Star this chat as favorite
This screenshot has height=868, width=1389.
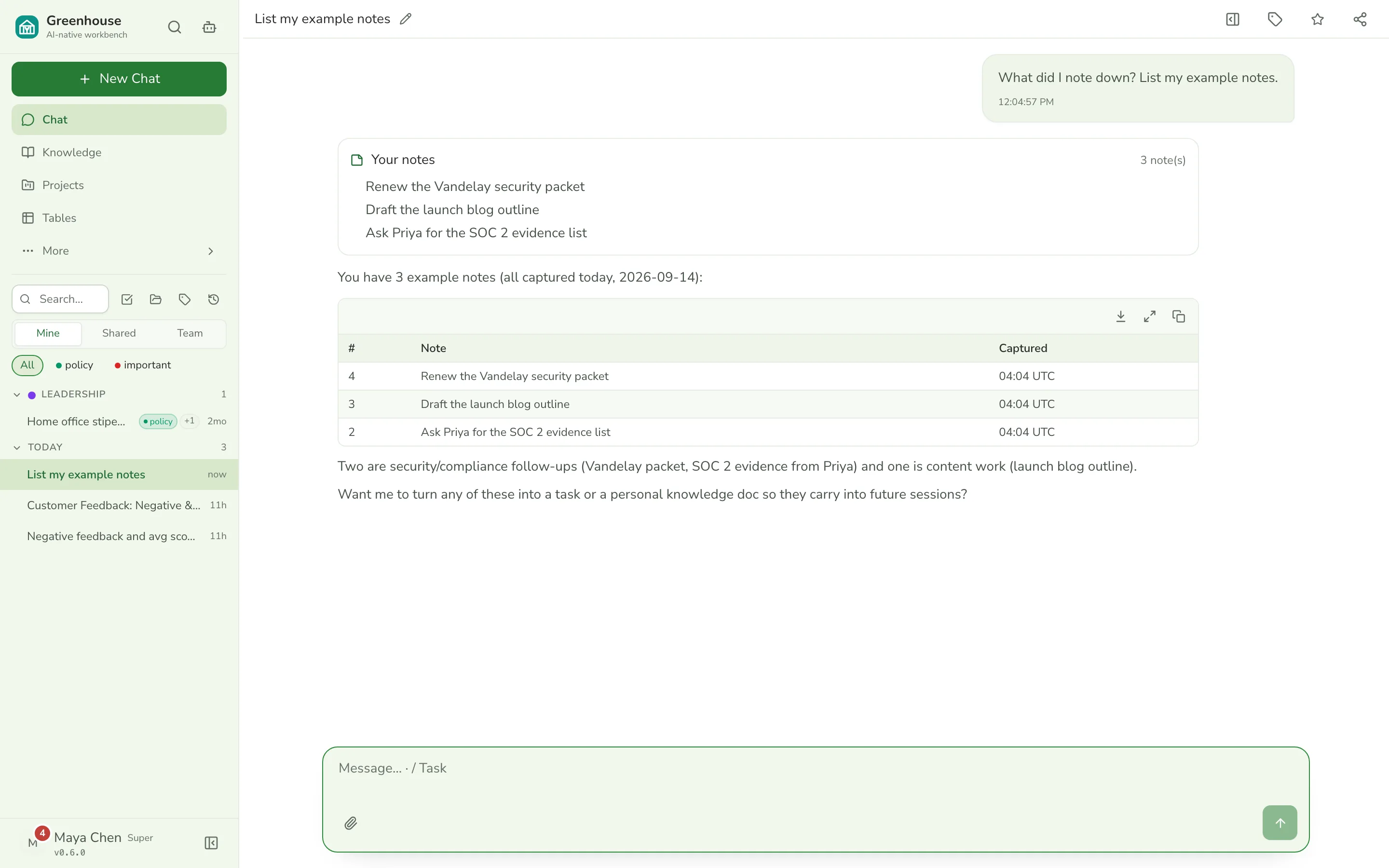(x=1317, y=19)
